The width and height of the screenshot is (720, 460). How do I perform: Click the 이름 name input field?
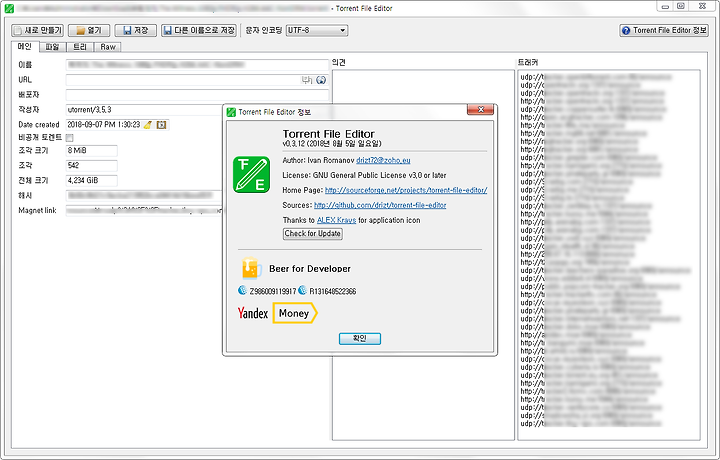[197, 65]
